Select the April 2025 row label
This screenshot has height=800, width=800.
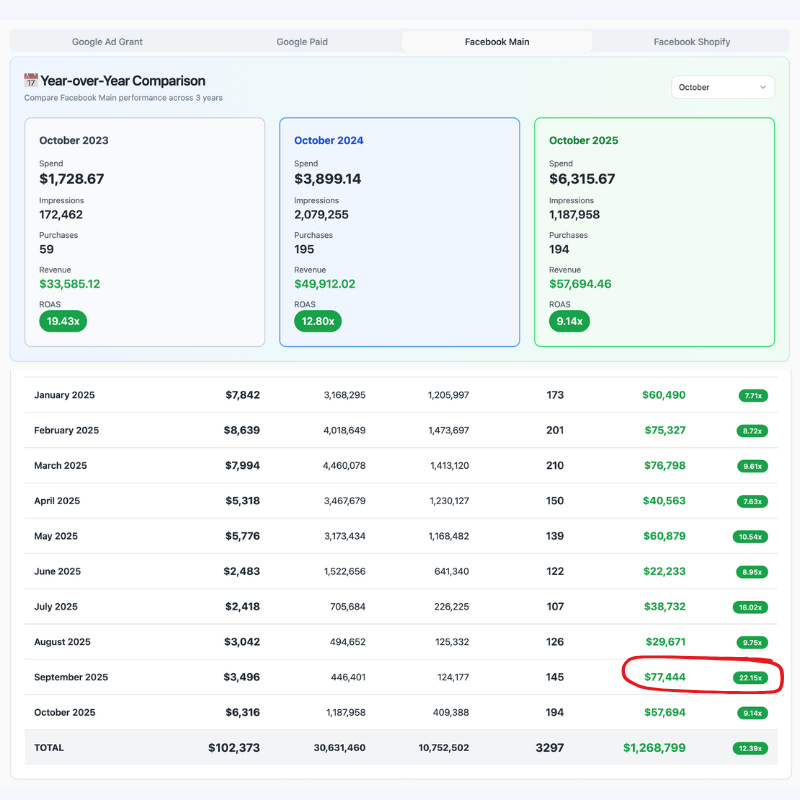point(57,501)
